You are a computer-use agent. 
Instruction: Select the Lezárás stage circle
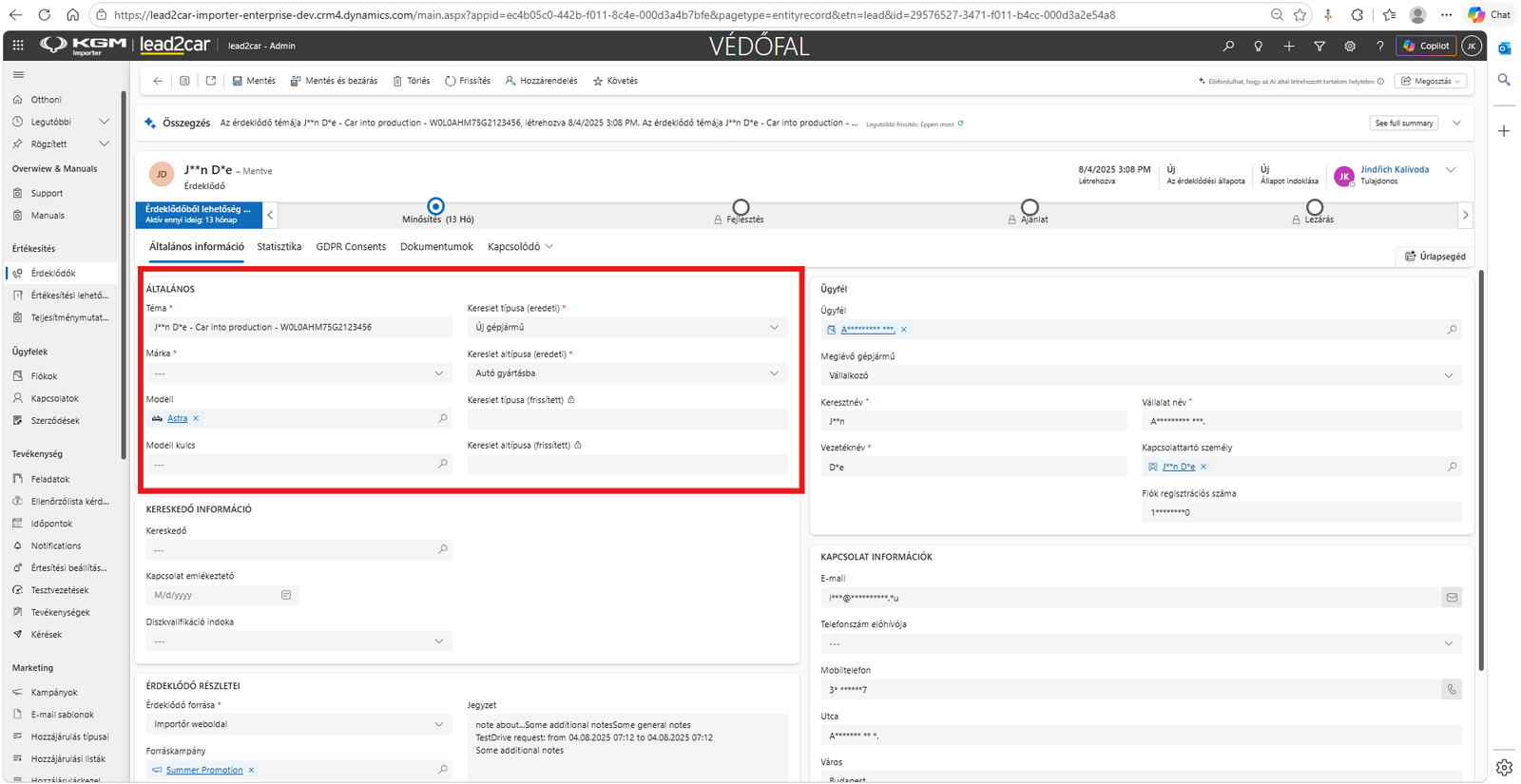[1315, 207]
